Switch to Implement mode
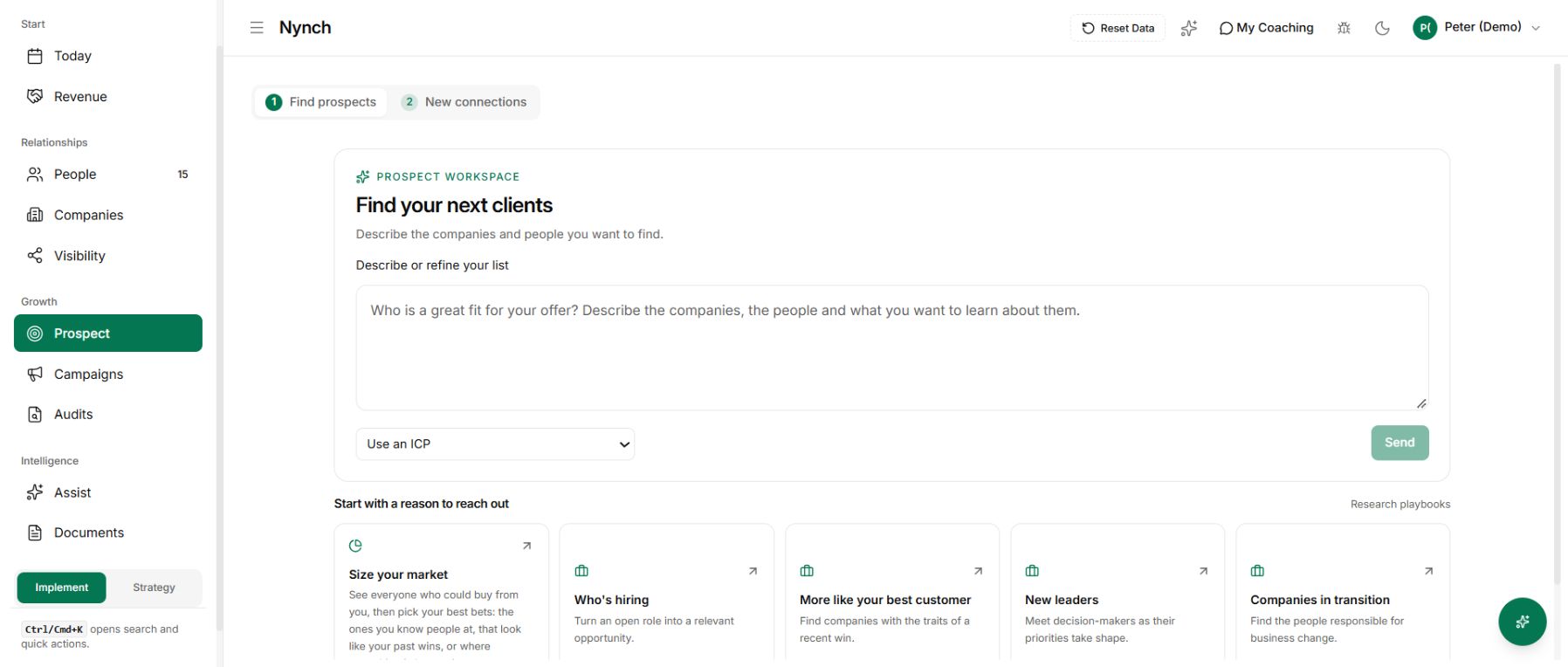Screen dimensions: 1568x667 point(62,588)
